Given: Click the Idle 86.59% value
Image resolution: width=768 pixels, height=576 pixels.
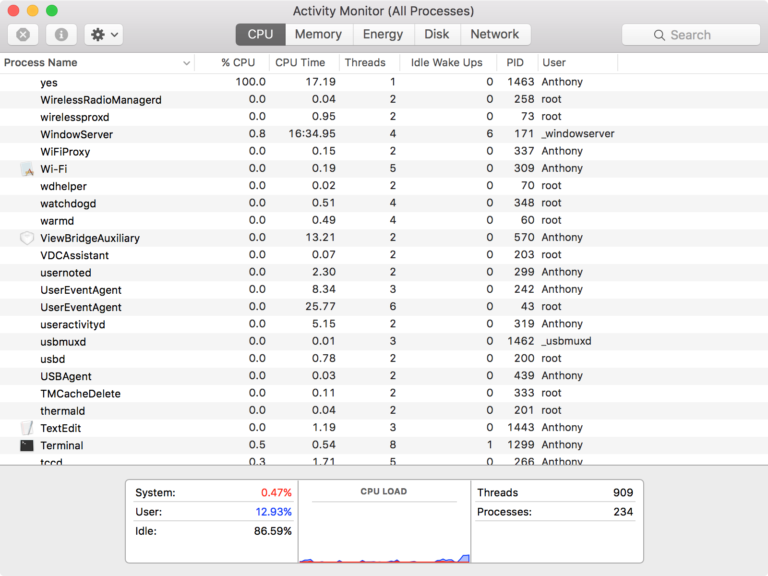Looking at the screenshot, I should tap(273, 531).
